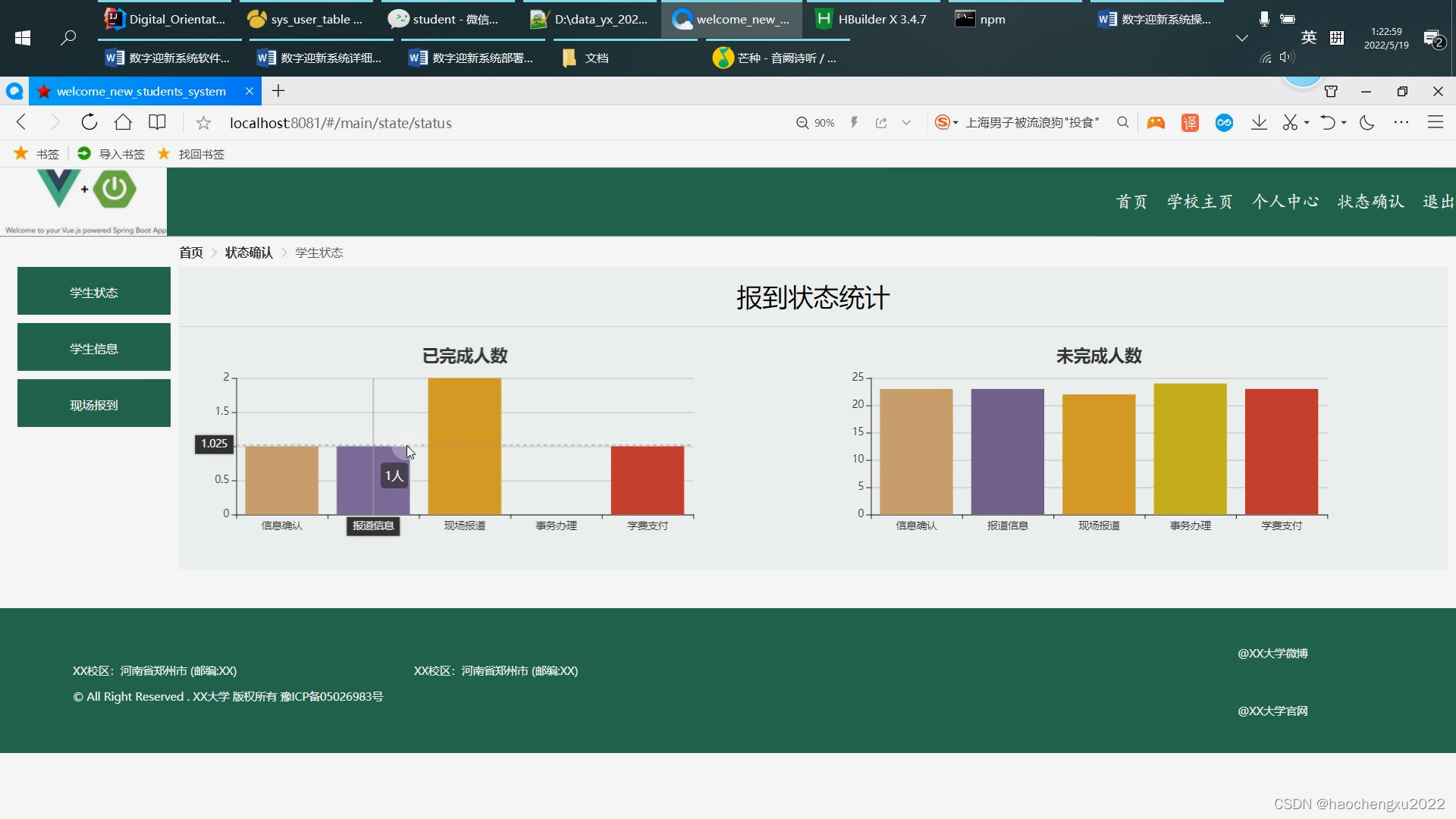Click the scissors screenshot tool
1456x819 pixels.
[1290, 123]
